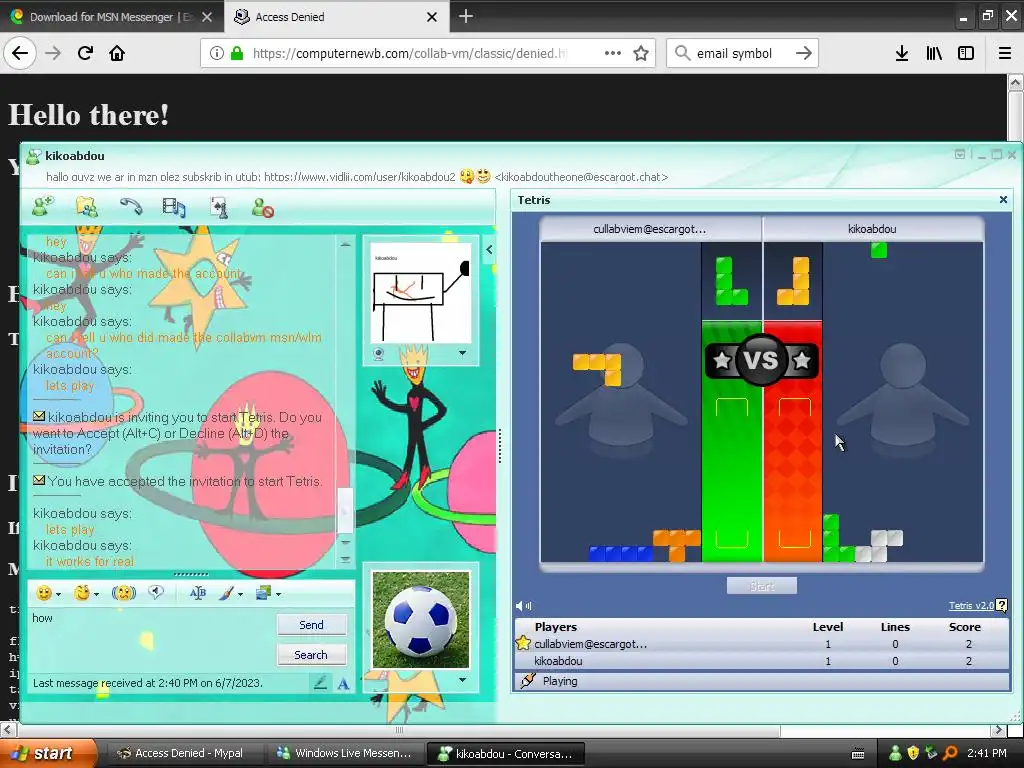
Task: Open my soccer ball display picture
Action: tap(421, 620)
